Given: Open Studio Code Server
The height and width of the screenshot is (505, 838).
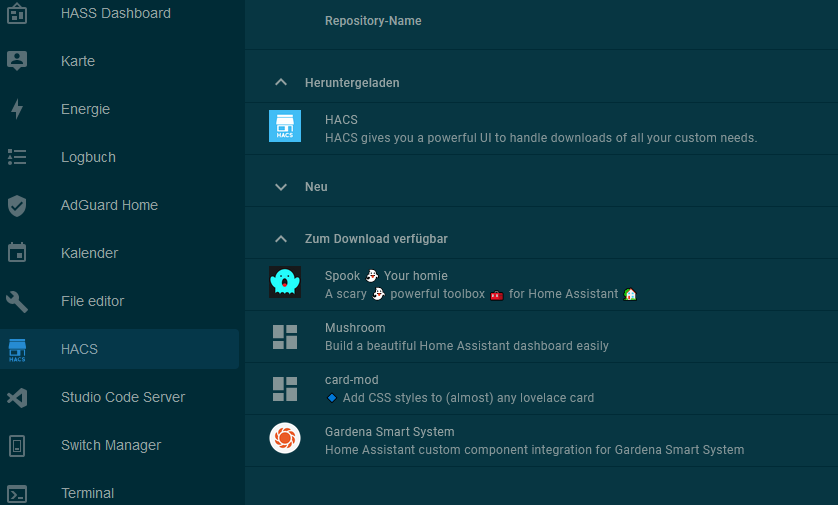Looking at the screenshot, I should (x=123, y=397).
